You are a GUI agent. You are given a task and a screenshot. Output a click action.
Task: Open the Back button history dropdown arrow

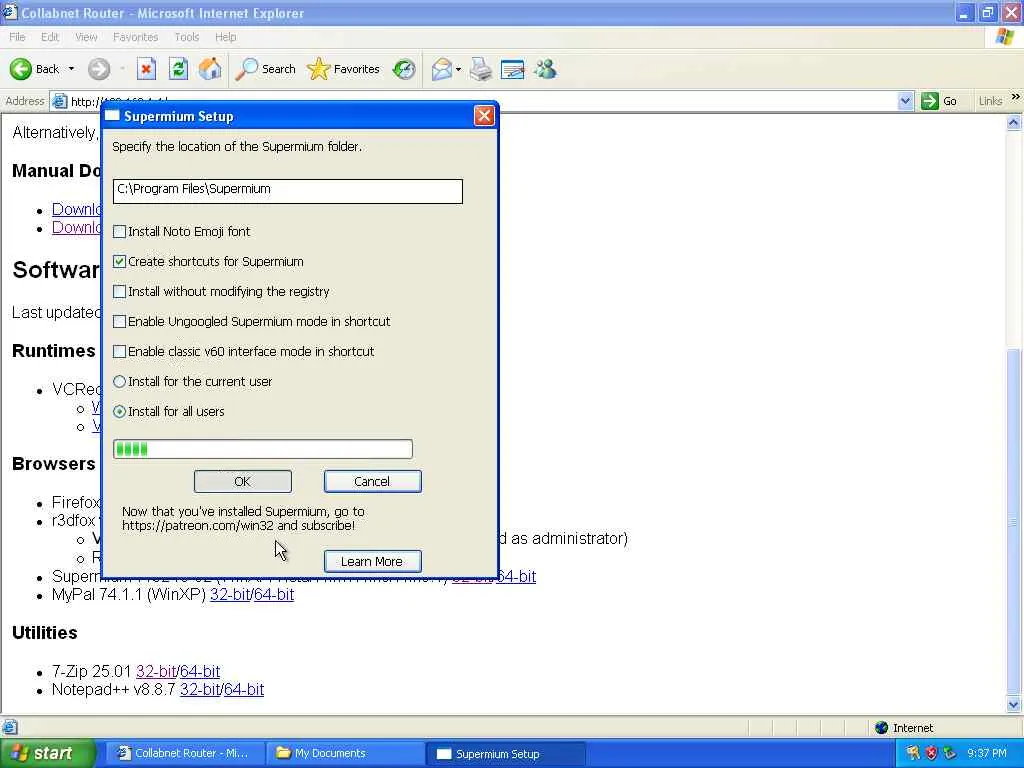(x=71, y=69)
